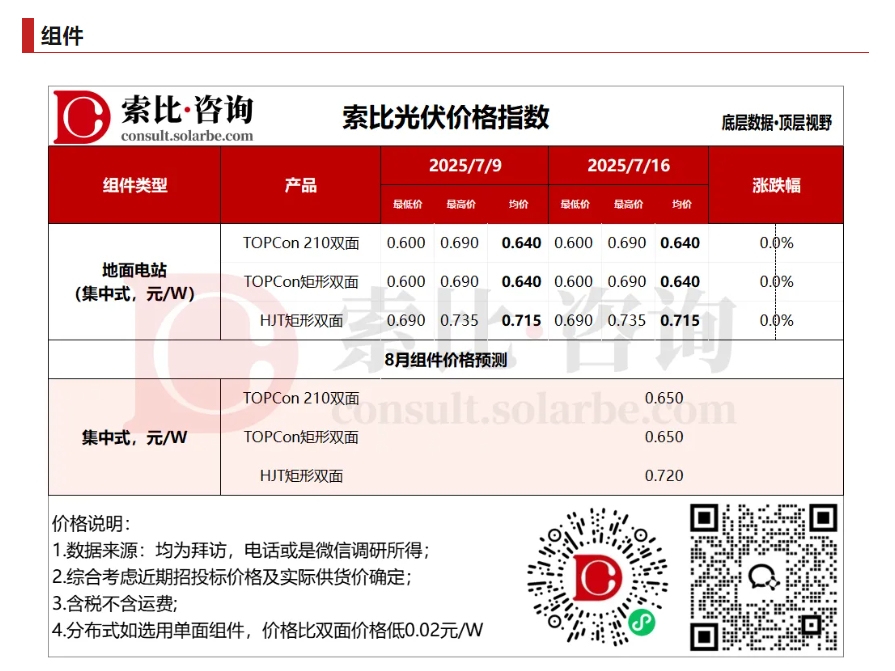
Task: Click note 4 about 单面组件 price
Action: point(268,630)
